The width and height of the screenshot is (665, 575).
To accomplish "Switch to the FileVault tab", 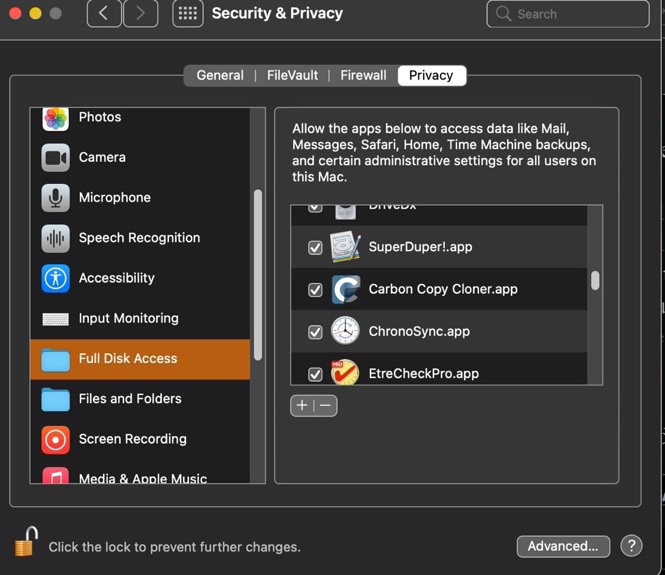I will 292,75.
